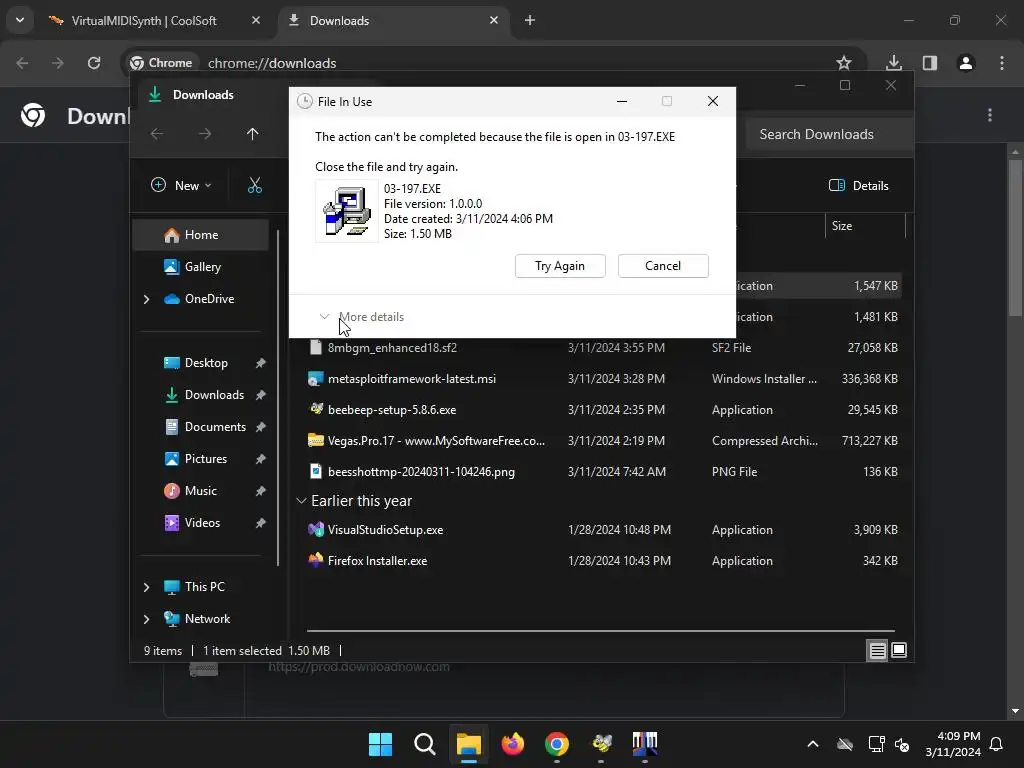Select file 8mbgm_enhanced18.sf2
The image size is (1024, 768).
click(602, 347)
